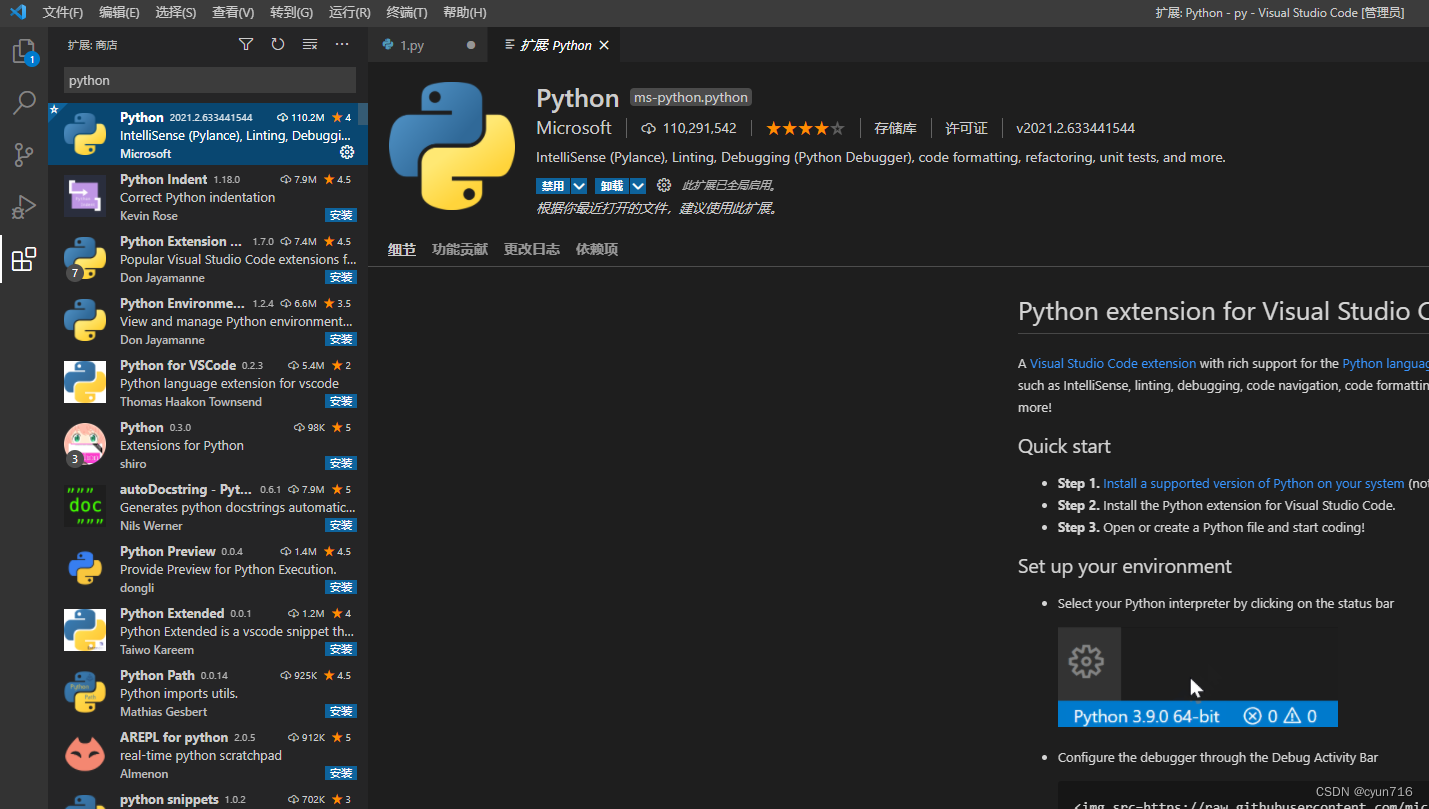Open the uninstall button dropdown arrow
Viewport: 1429px width, 809px height.
[x=638, y=186]
